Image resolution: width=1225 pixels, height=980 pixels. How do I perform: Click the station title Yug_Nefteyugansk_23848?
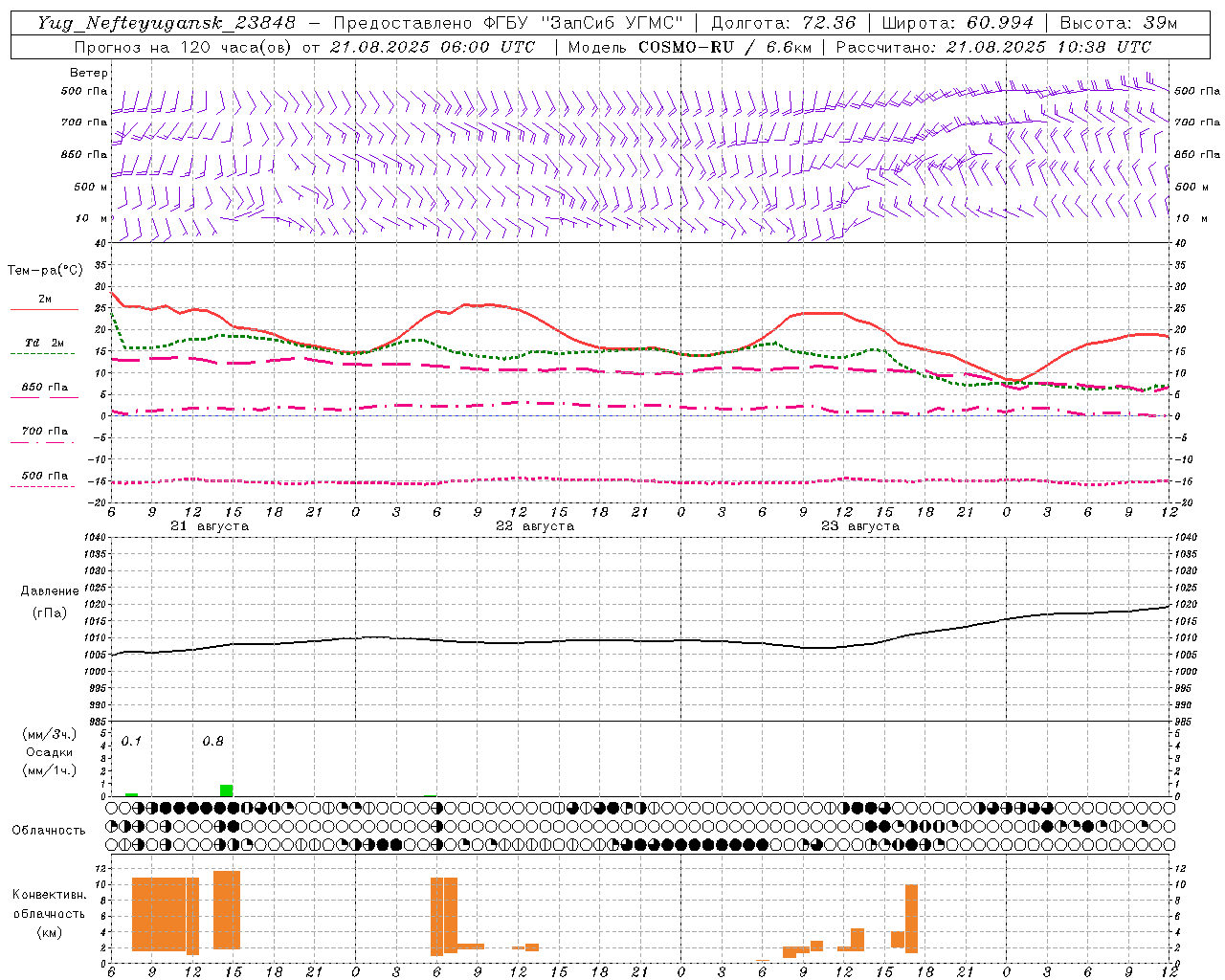coord(167,23)
